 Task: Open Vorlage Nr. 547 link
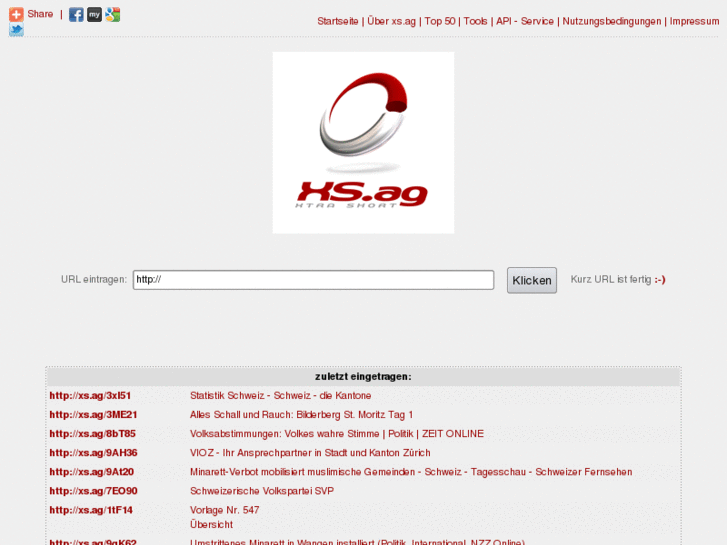pyautogui.click(x=224, y=510)
